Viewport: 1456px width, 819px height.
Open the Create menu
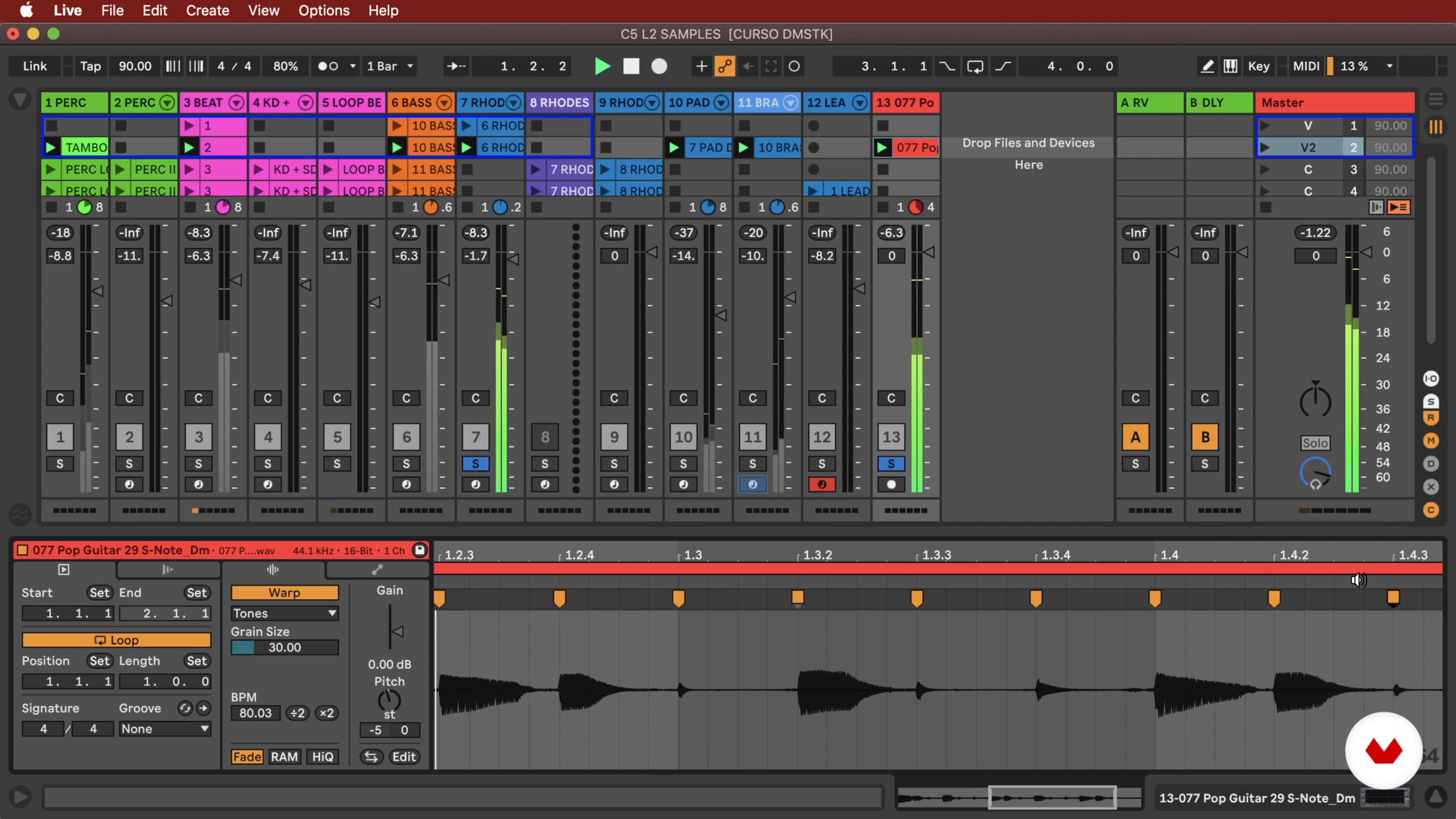(x=207, y=10)
